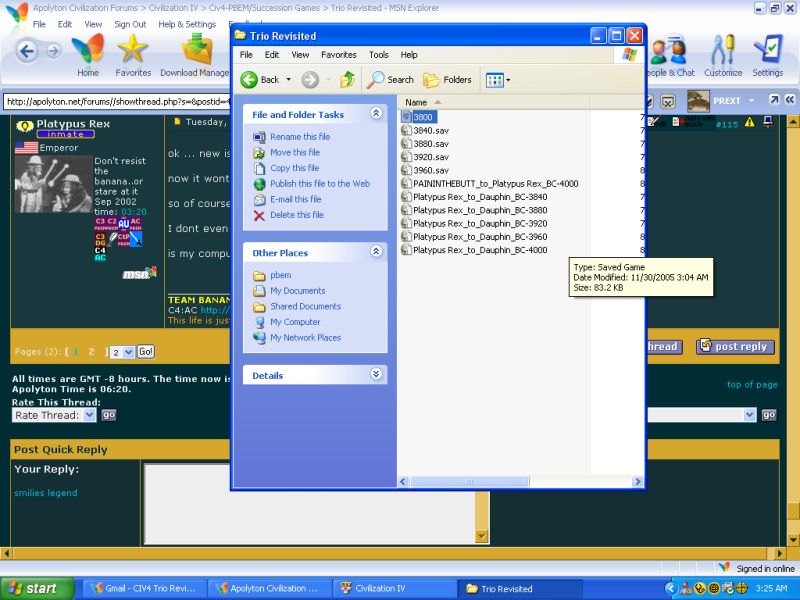Click the Up folder icon

coord(347,80)
